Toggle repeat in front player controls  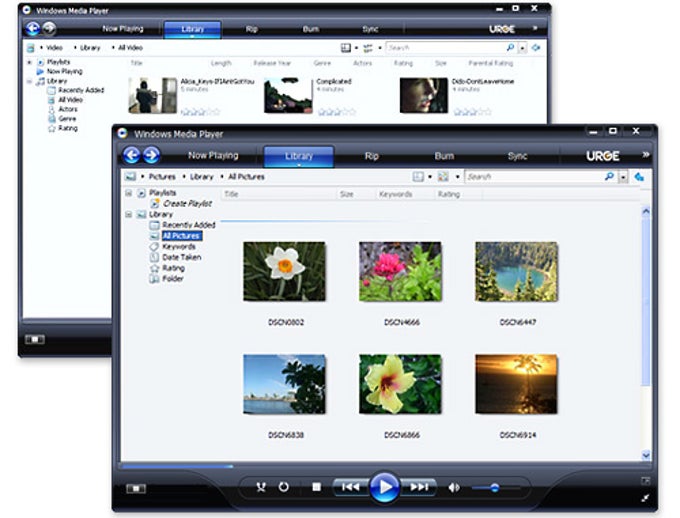[x=284, y=487]
